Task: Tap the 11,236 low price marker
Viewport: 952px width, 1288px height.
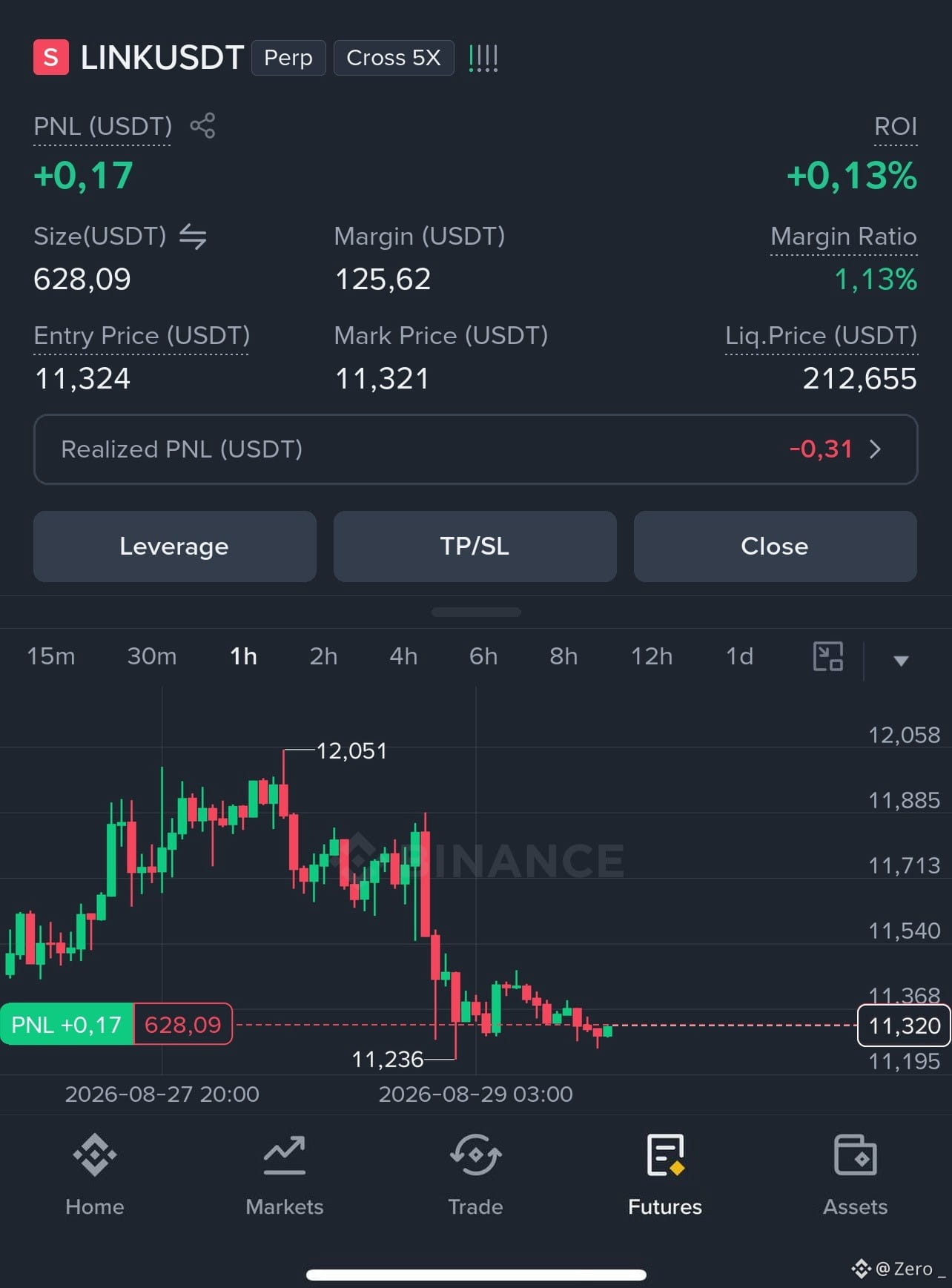Action: pos(387,1060)
